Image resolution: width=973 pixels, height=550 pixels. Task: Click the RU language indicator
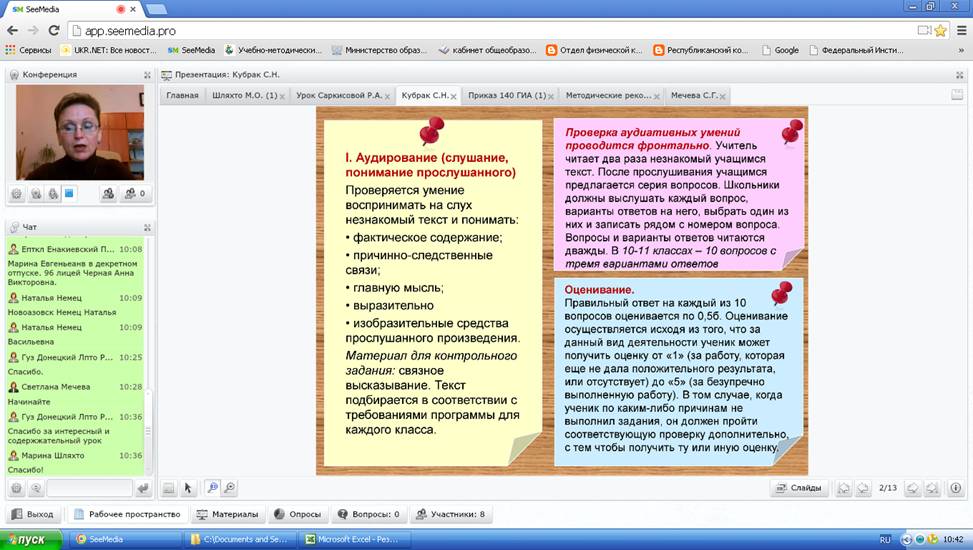(x=886, y=540)
